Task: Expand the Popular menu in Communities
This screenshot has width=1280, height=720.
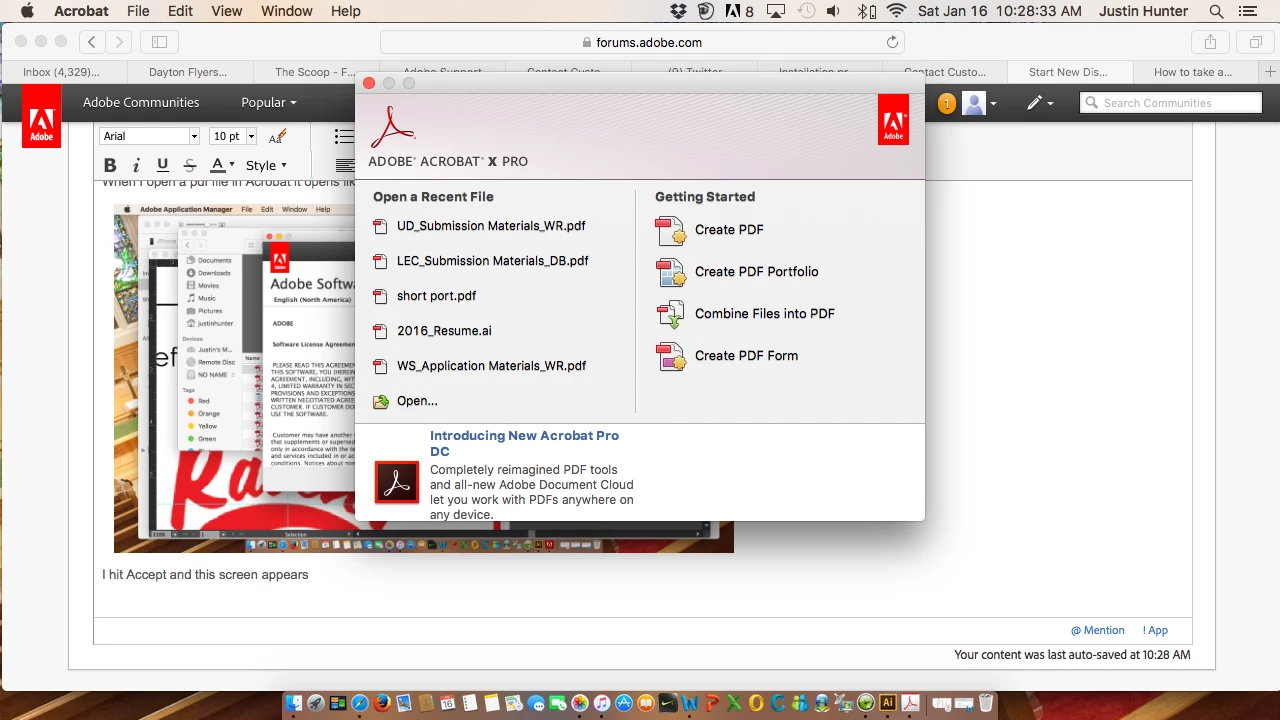Action: click(269, 102)
